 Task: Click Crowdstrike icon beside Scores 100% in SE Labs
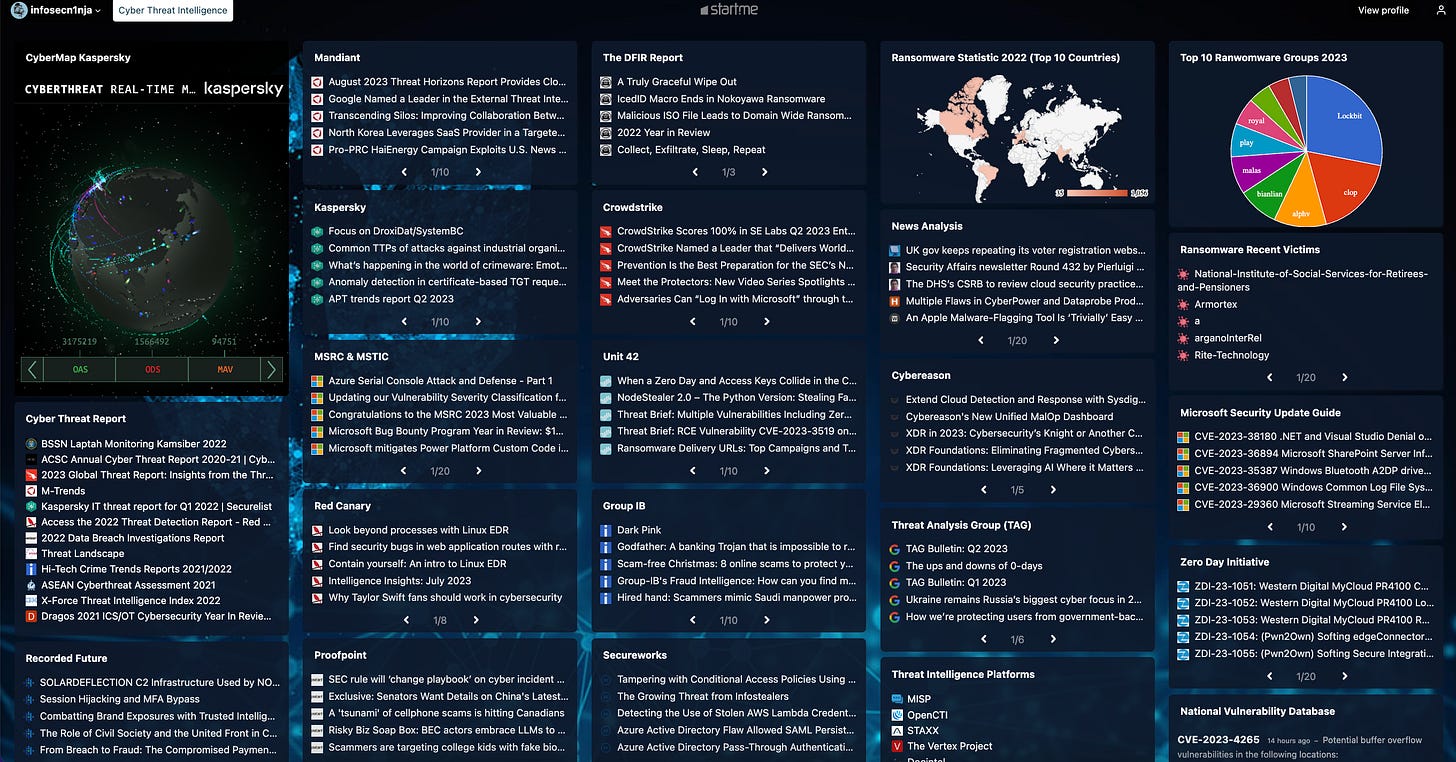[x=606, y=231]
